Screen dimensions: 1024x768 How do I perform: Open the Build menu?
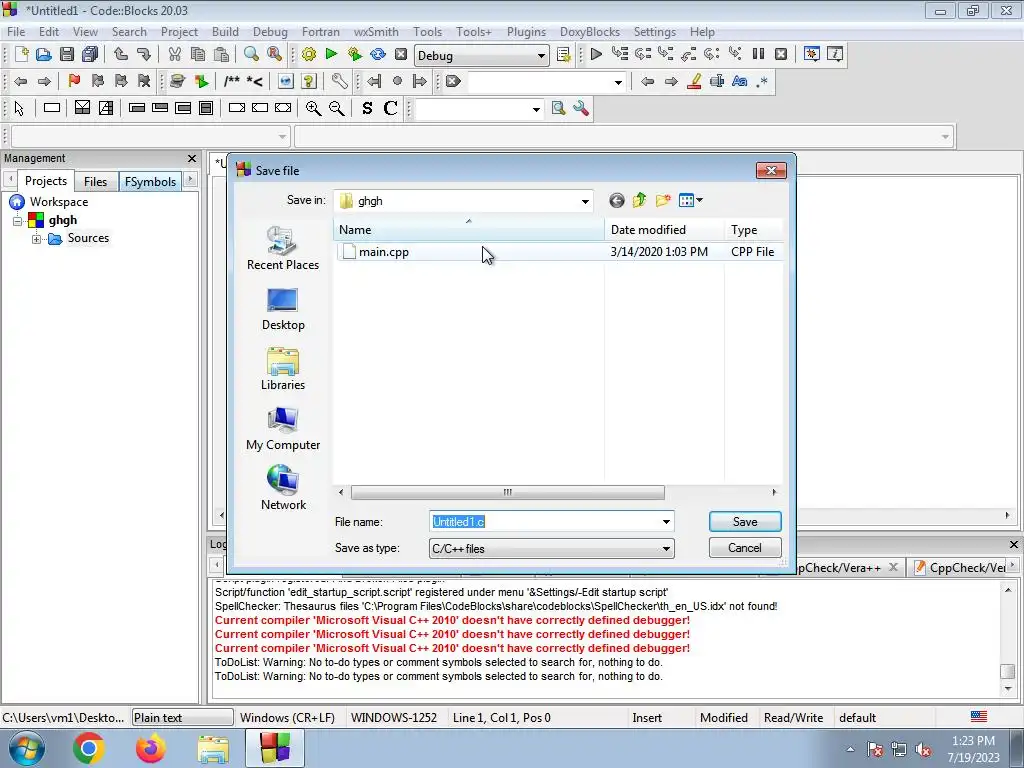coord(225,31)
